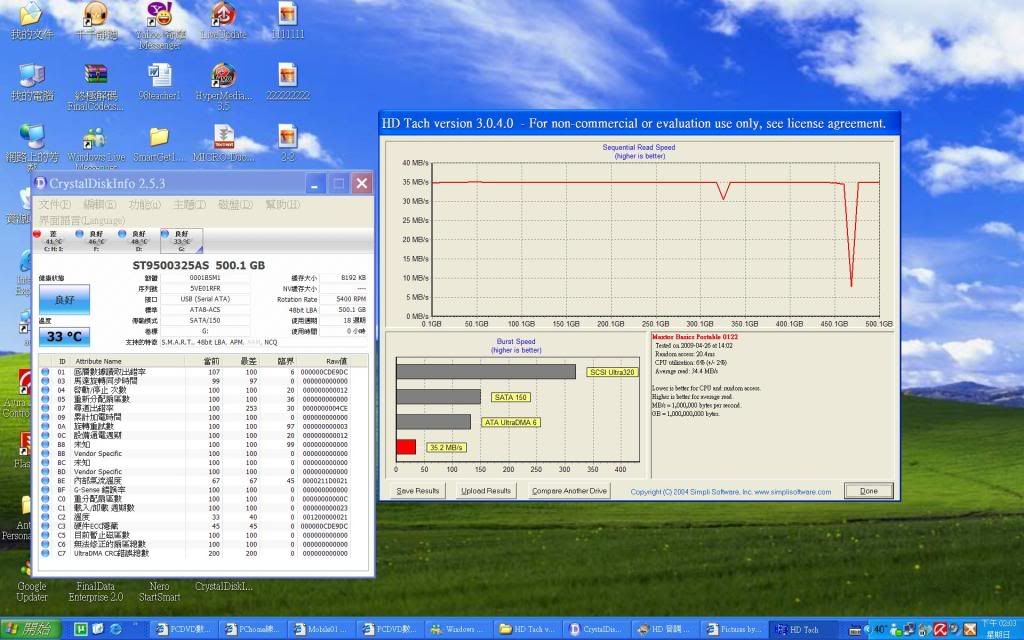The height and width of the screenshot is (640, 1024).
Task: Switch to the CrystalDis... taskbar button
Action: tap(595, 630)
